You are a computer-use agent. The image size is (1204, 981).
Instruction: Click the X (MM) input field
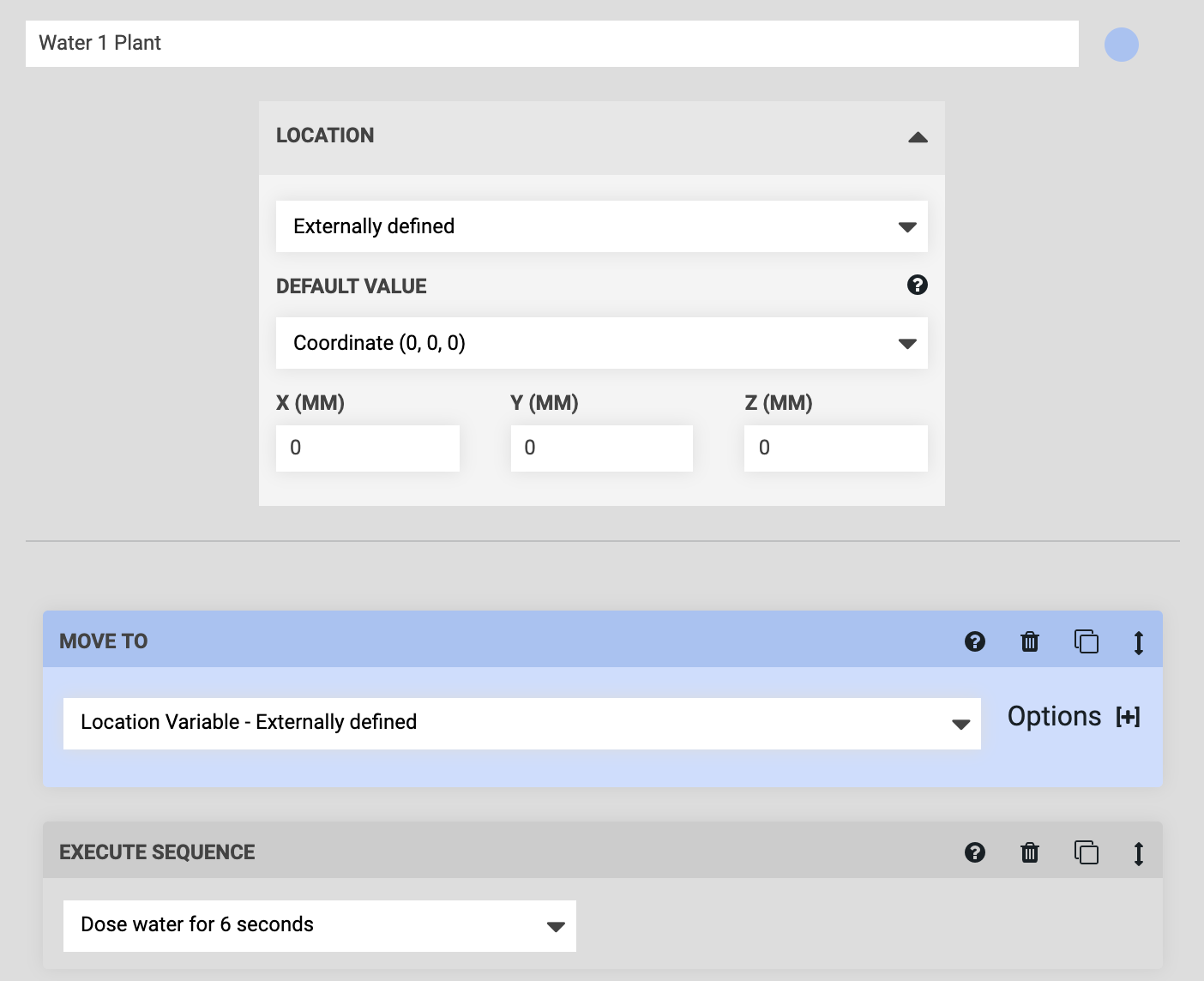coord(367,448)
